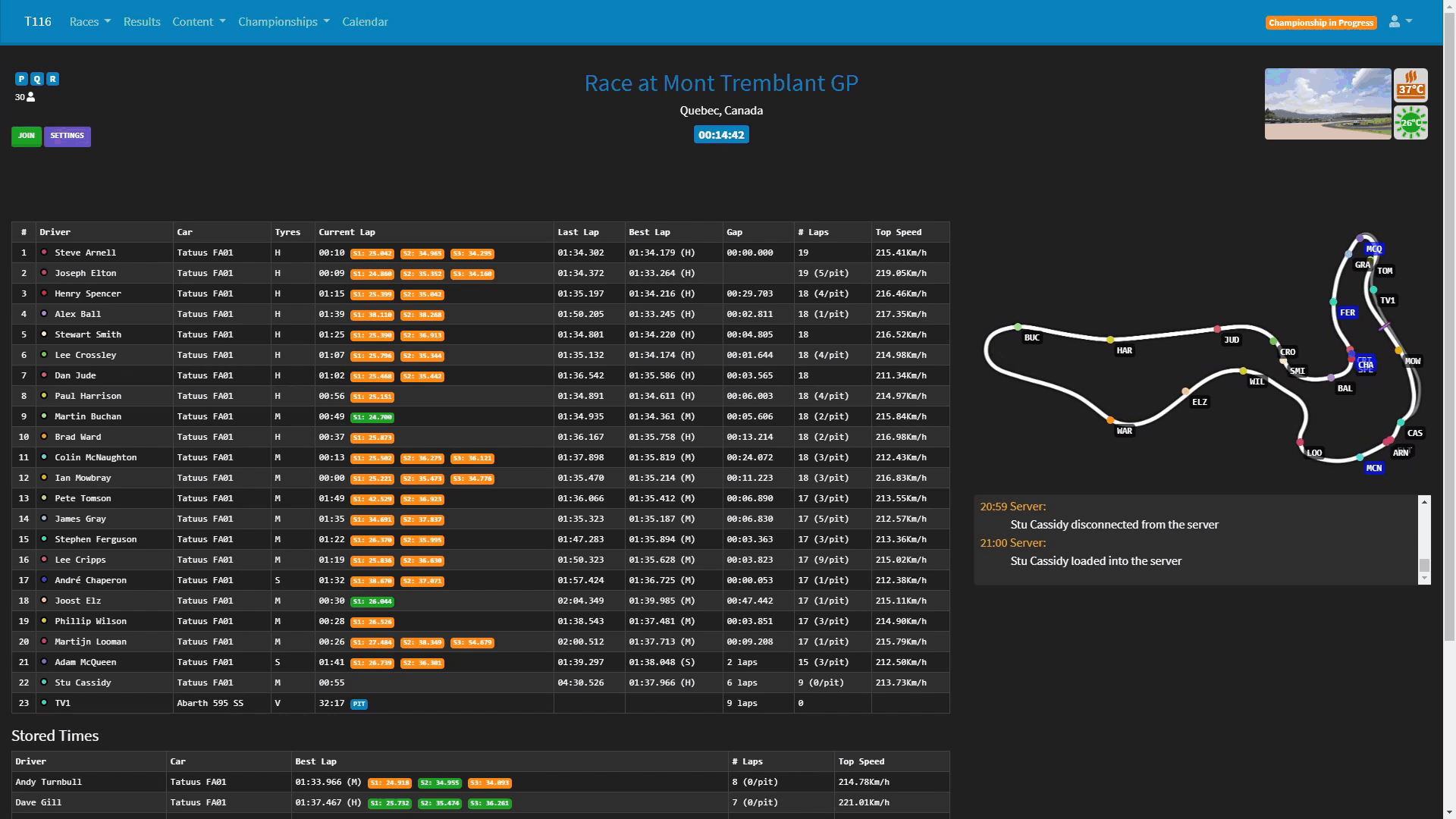The image size is (1456, 819).
Task: Select the Calendar menu item
Action: [x=364, y=21]
